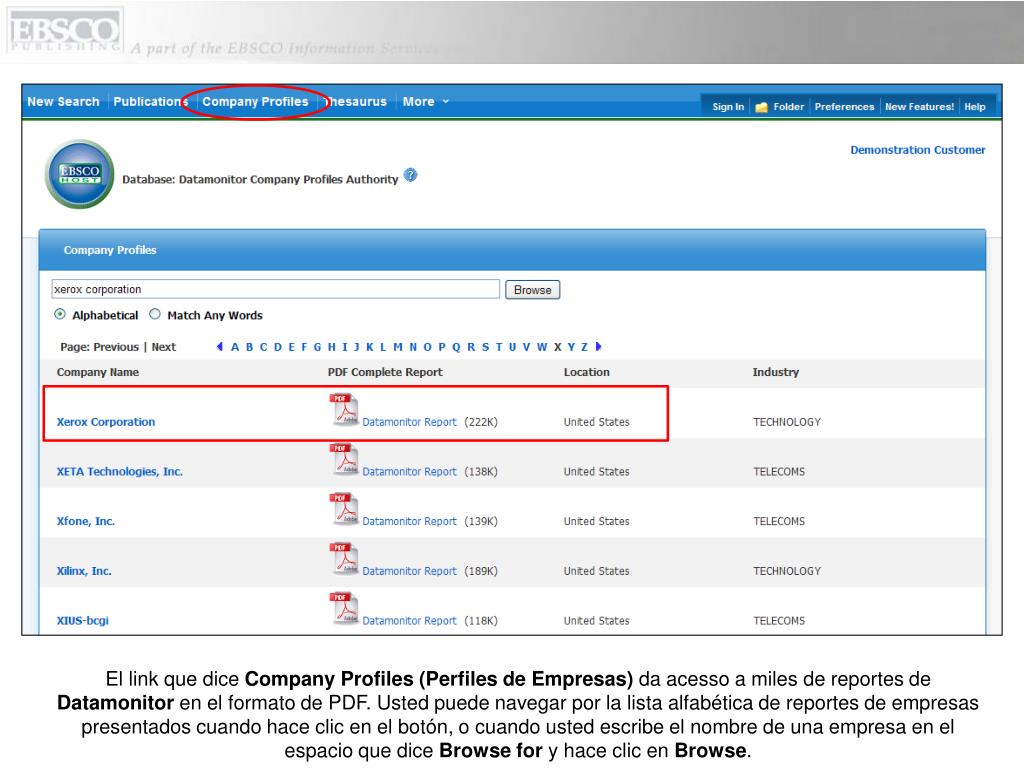1024x768 pixels.
Task: Click the Folder icon in top bar
Action: pos(761,107)
